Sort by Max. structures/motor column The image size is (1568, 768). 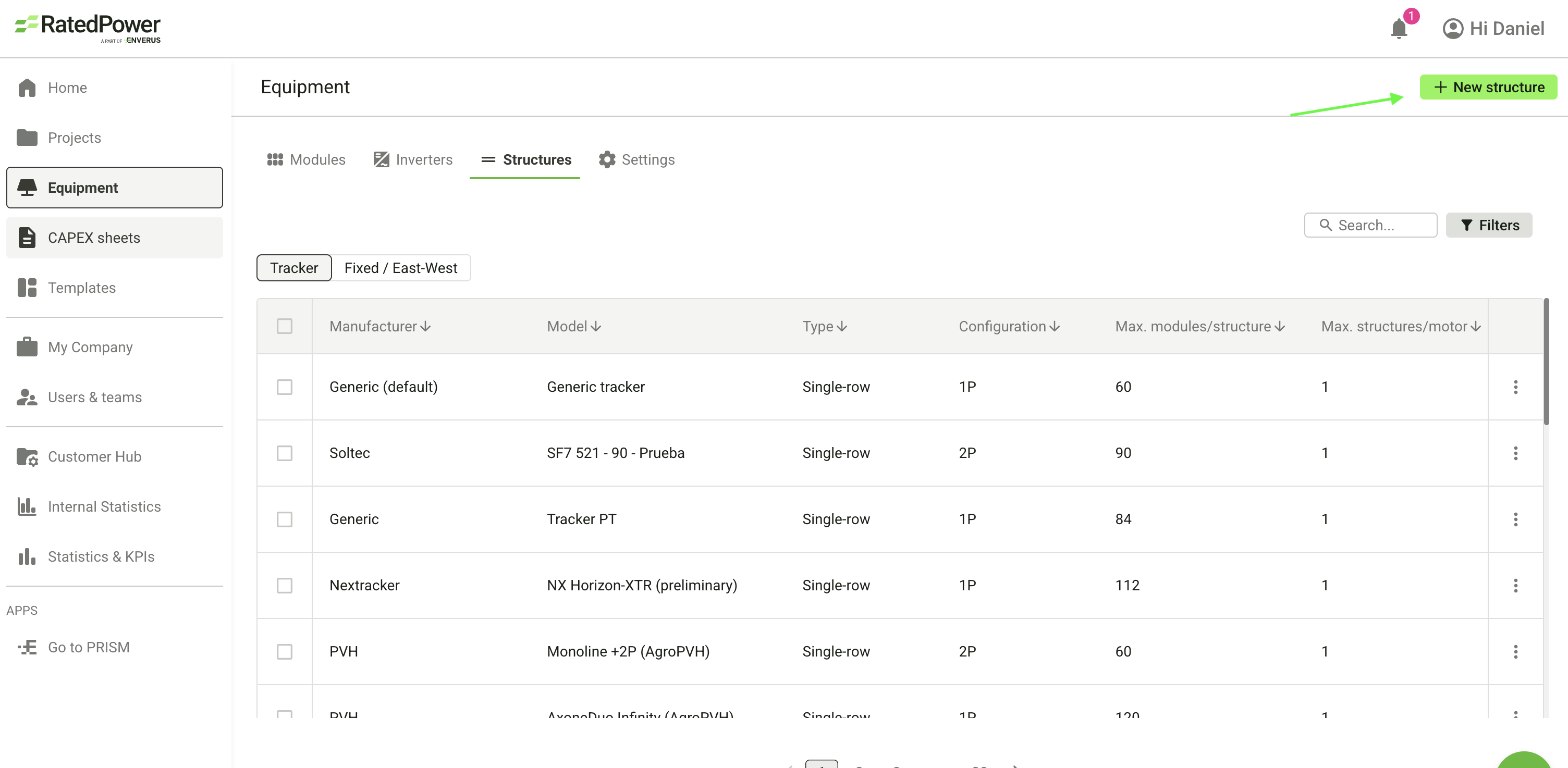click(1401, 326)
